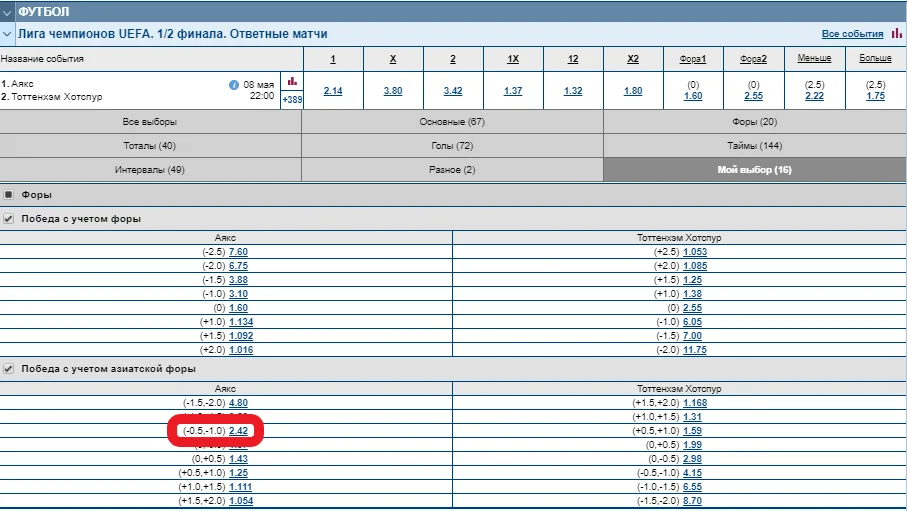Choose Tottenham handicap (-1.0) odds 6.05

(692, 322)
